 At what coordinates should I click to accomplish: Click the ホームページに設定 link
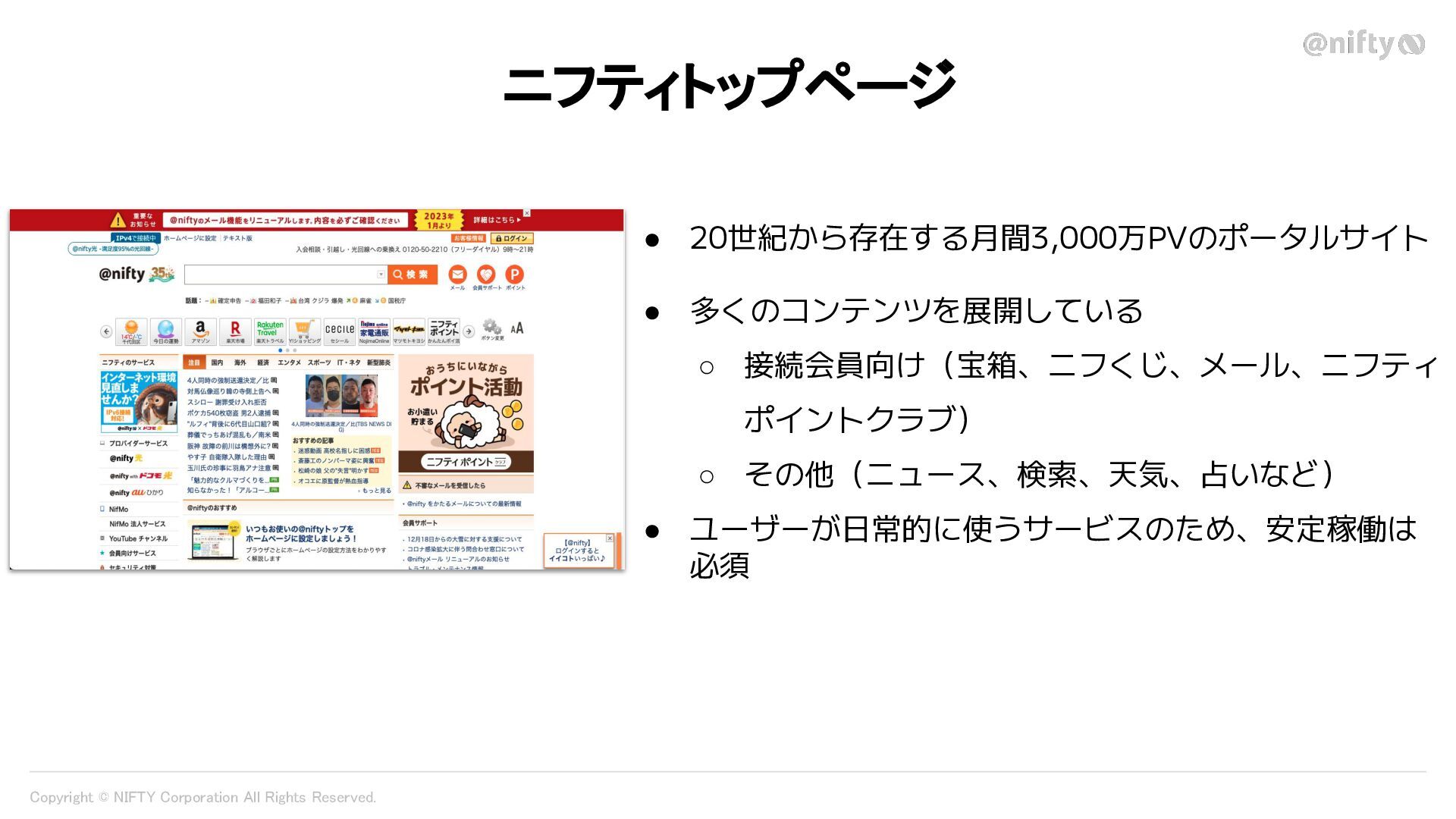pyautogui.click(x=190, y=238)
